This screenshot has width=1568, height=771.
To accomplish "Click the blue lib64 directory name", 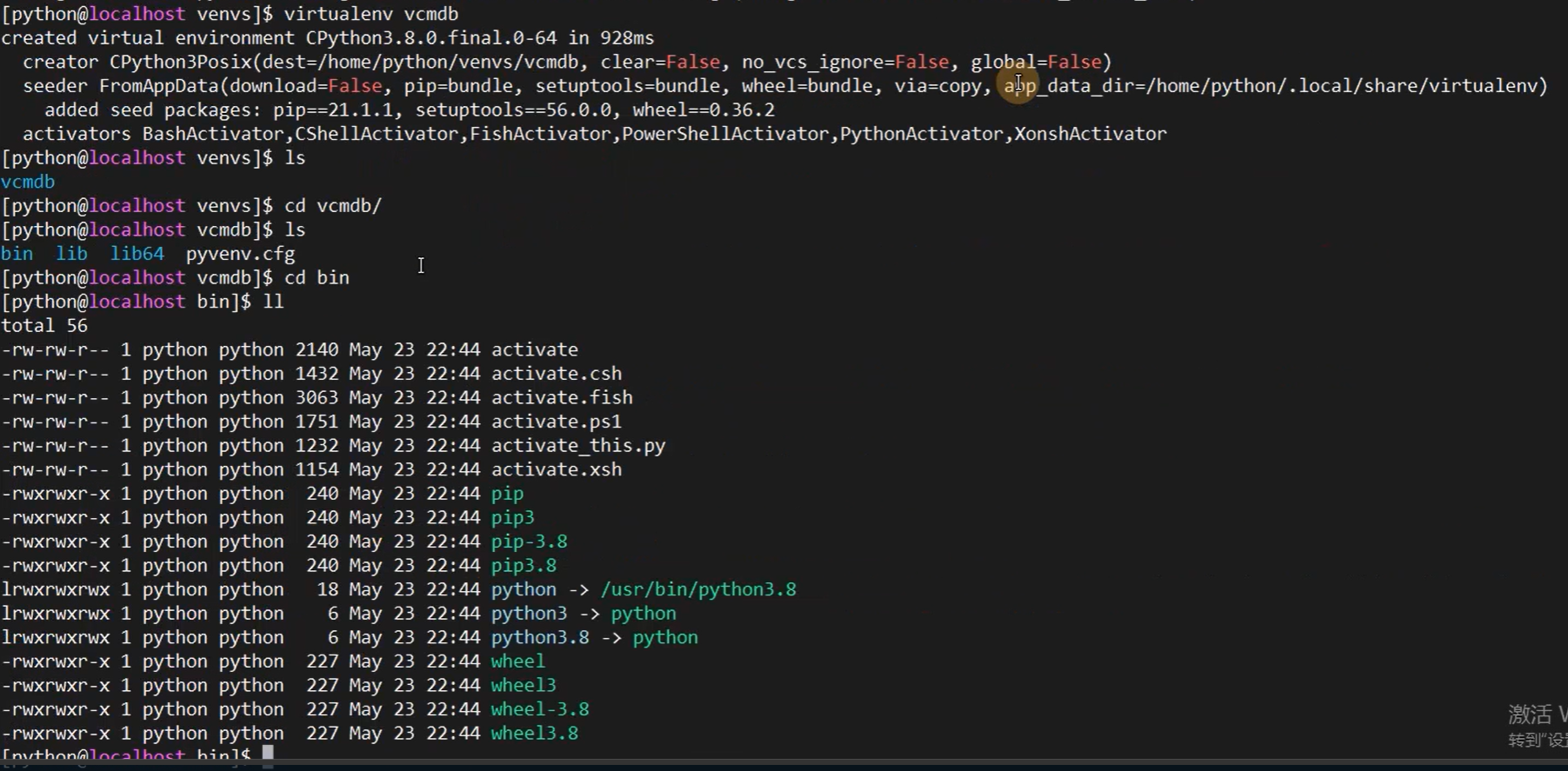I will coord(137,254).
